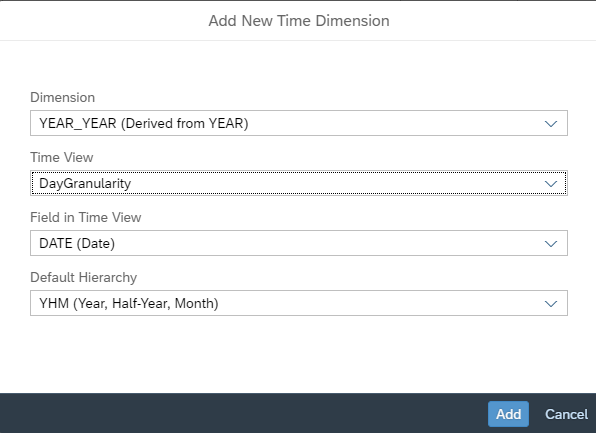596x433 pixels.
Task: Expand the YHM (Year, Half-Year, Month) dropdown
Action: pyautogui.click(x=299, y=303)
